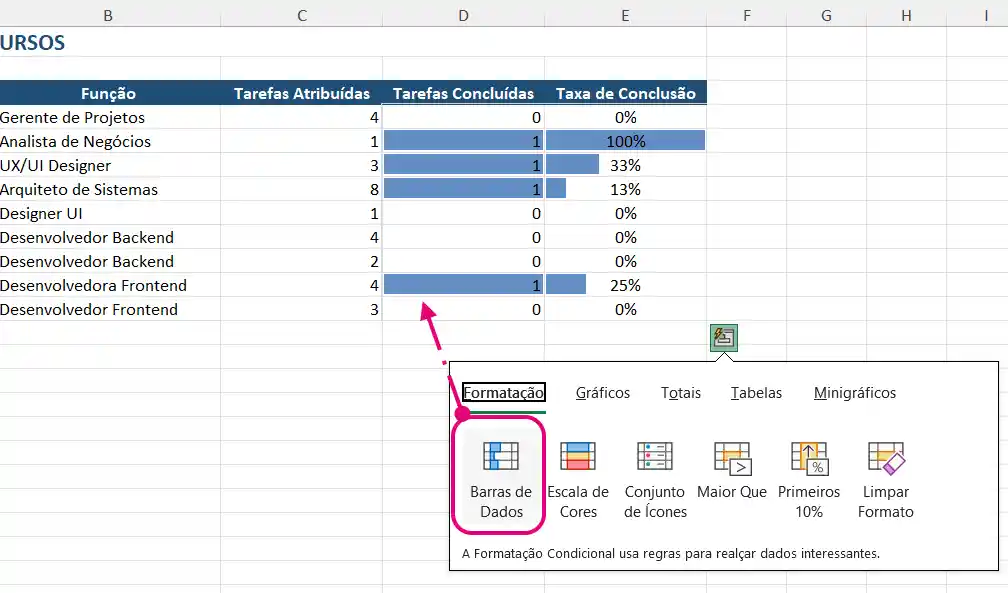Click the 100% cell for Analista de Negócios

point(625,141)
